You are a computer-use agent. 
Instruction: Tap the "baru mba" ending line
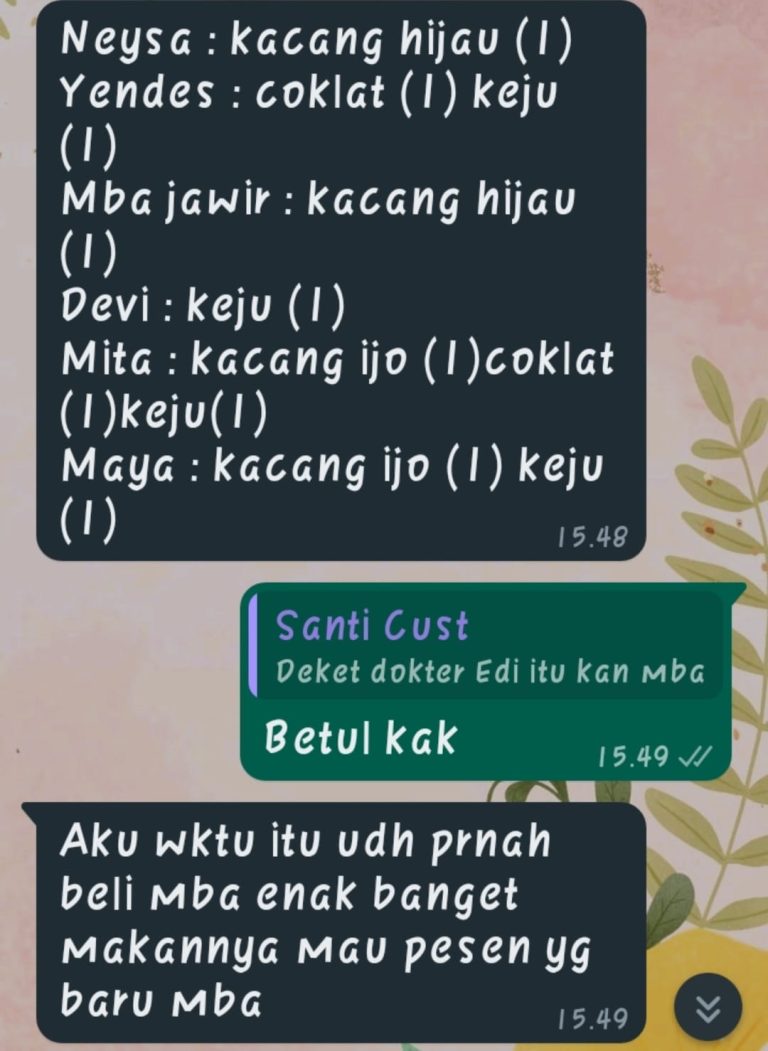tap(161, 1001)
